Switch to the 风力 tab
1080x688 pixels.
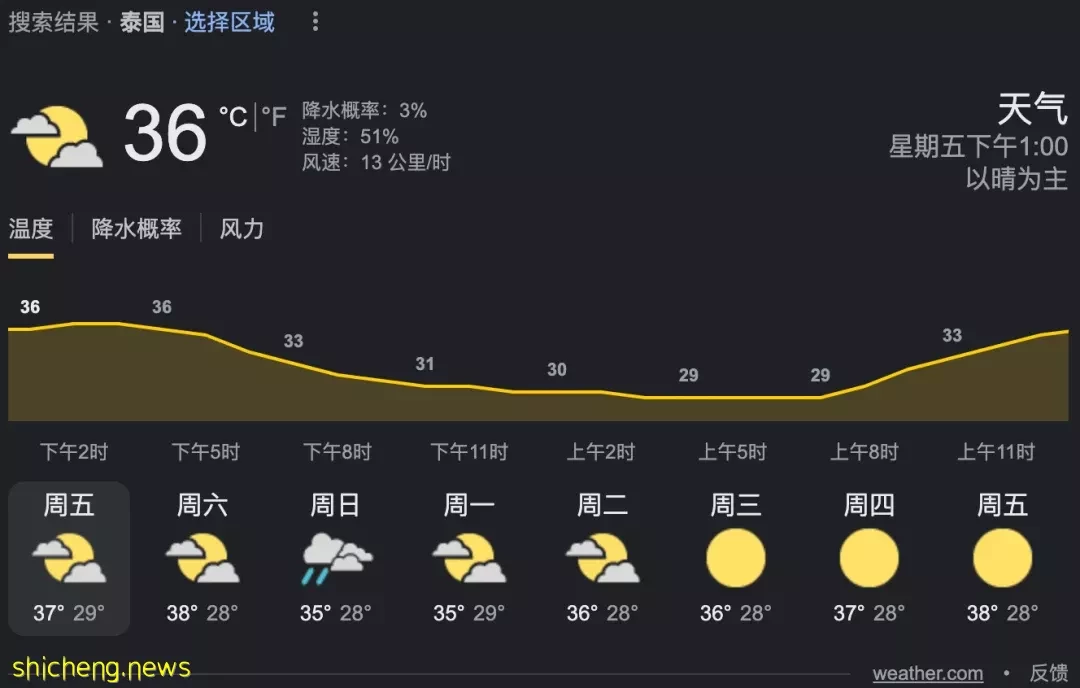[242, 229]
